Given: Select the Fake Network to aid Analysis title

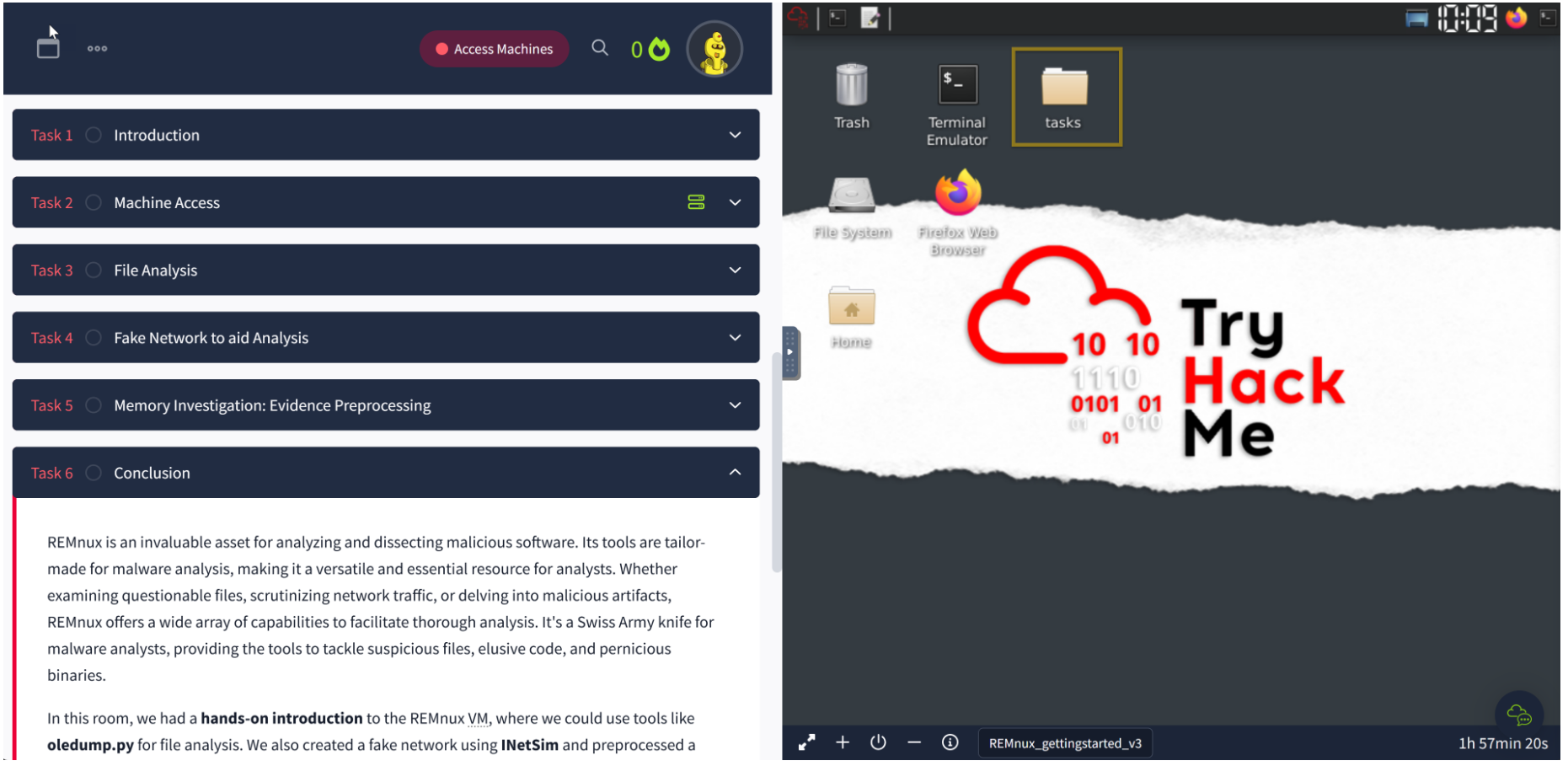Looking at the screenshot, I should pyautogui.click(x=211, y=337).
